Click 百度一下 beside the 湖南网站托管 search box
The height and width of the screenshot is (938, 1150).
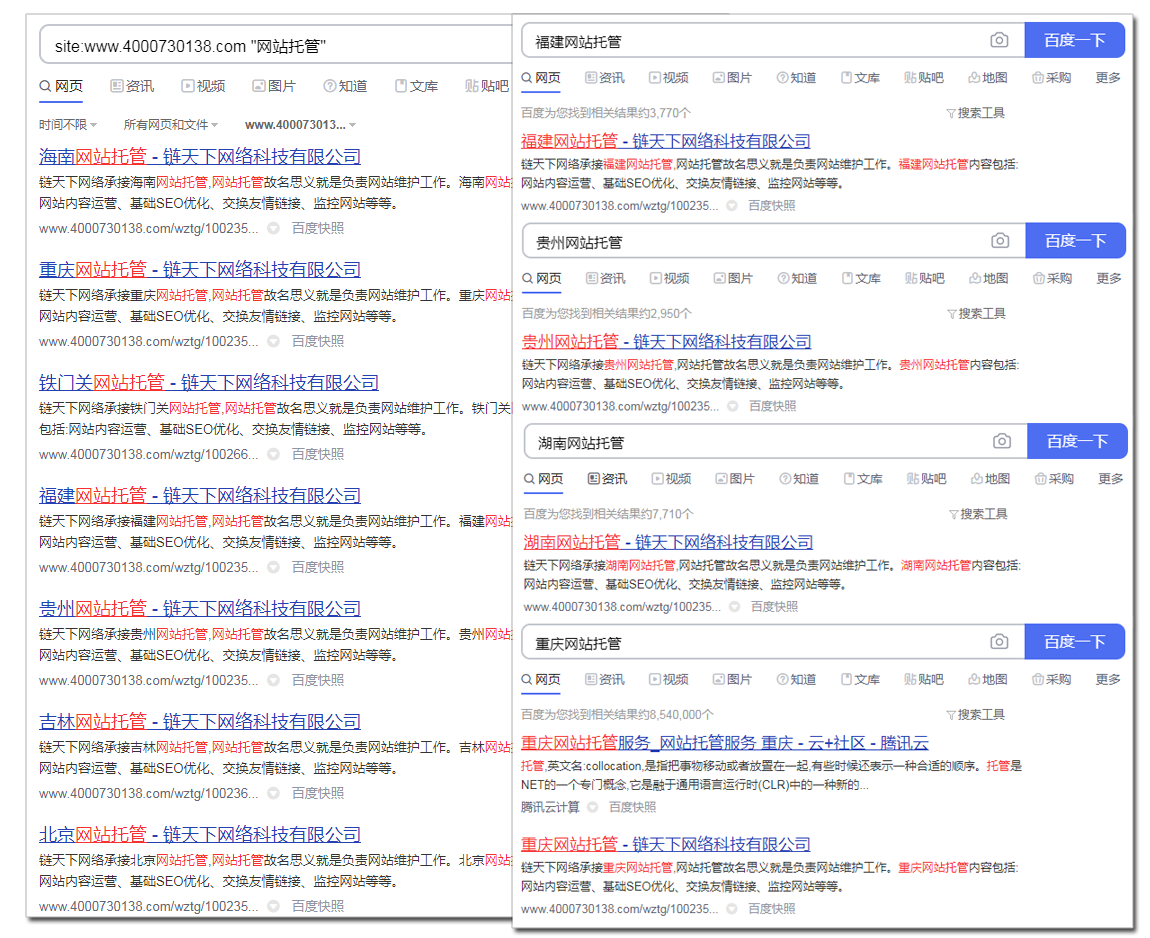[x=1077, y=441]
